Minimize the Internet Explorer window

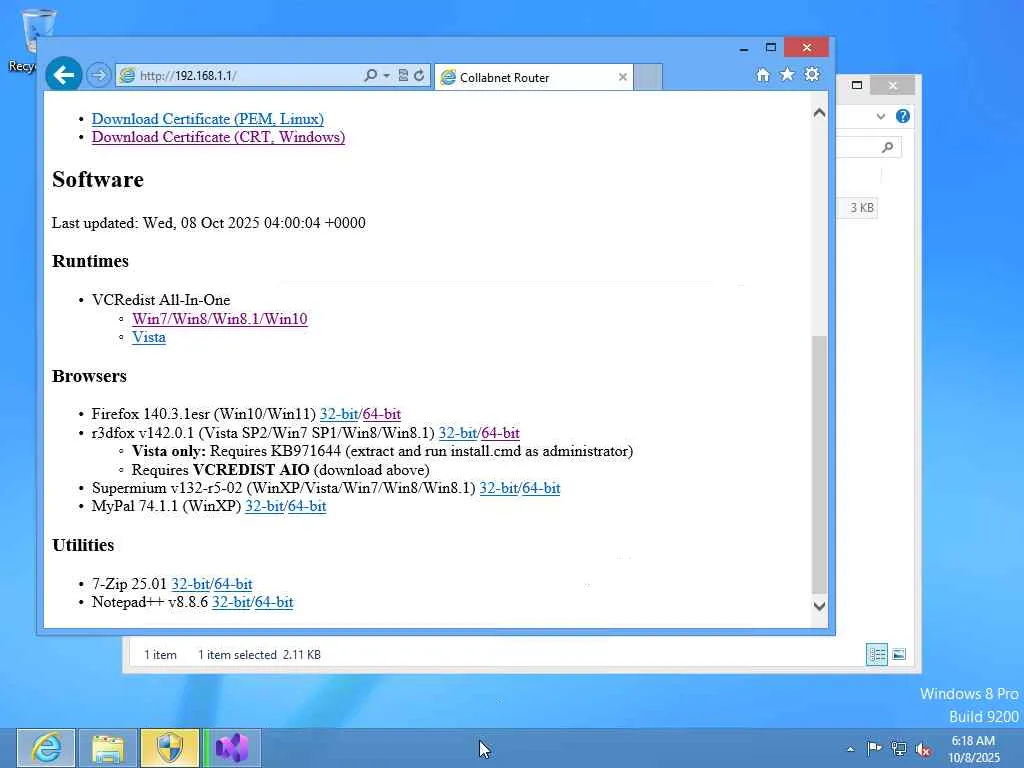pos(744,48)
